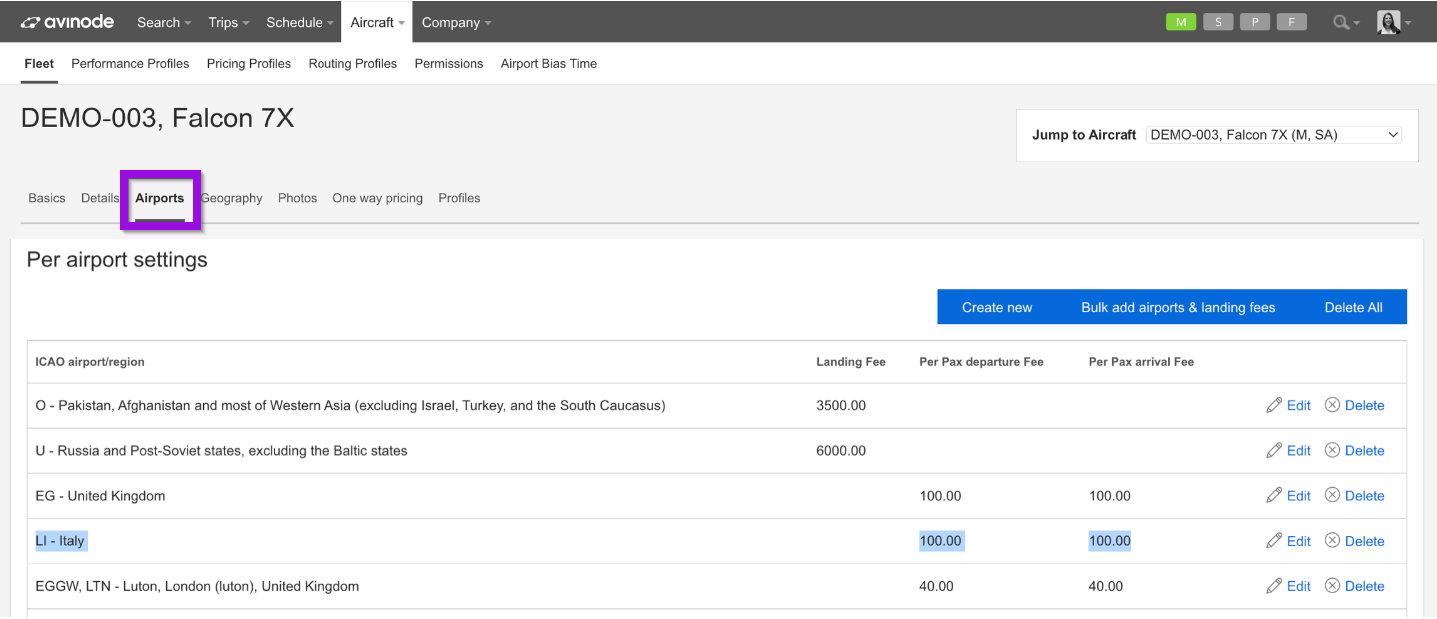Switch to the Photos tab
This screenshot has height=619, width=1437.
coord(297,198)
